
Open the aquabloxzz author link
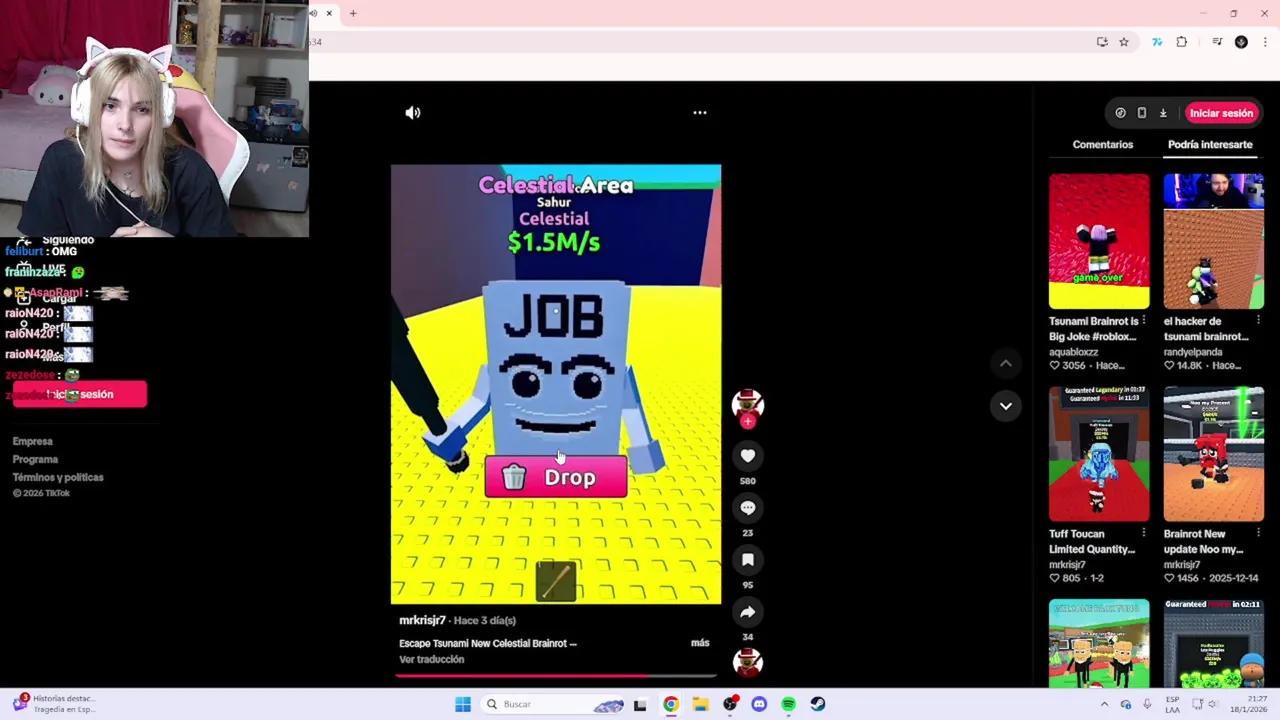pos(1073,352)
